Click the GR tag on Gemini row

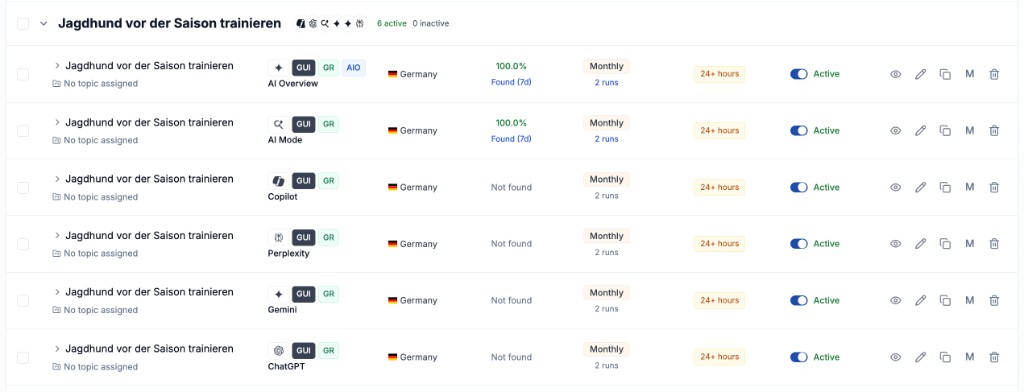point(328,294)
